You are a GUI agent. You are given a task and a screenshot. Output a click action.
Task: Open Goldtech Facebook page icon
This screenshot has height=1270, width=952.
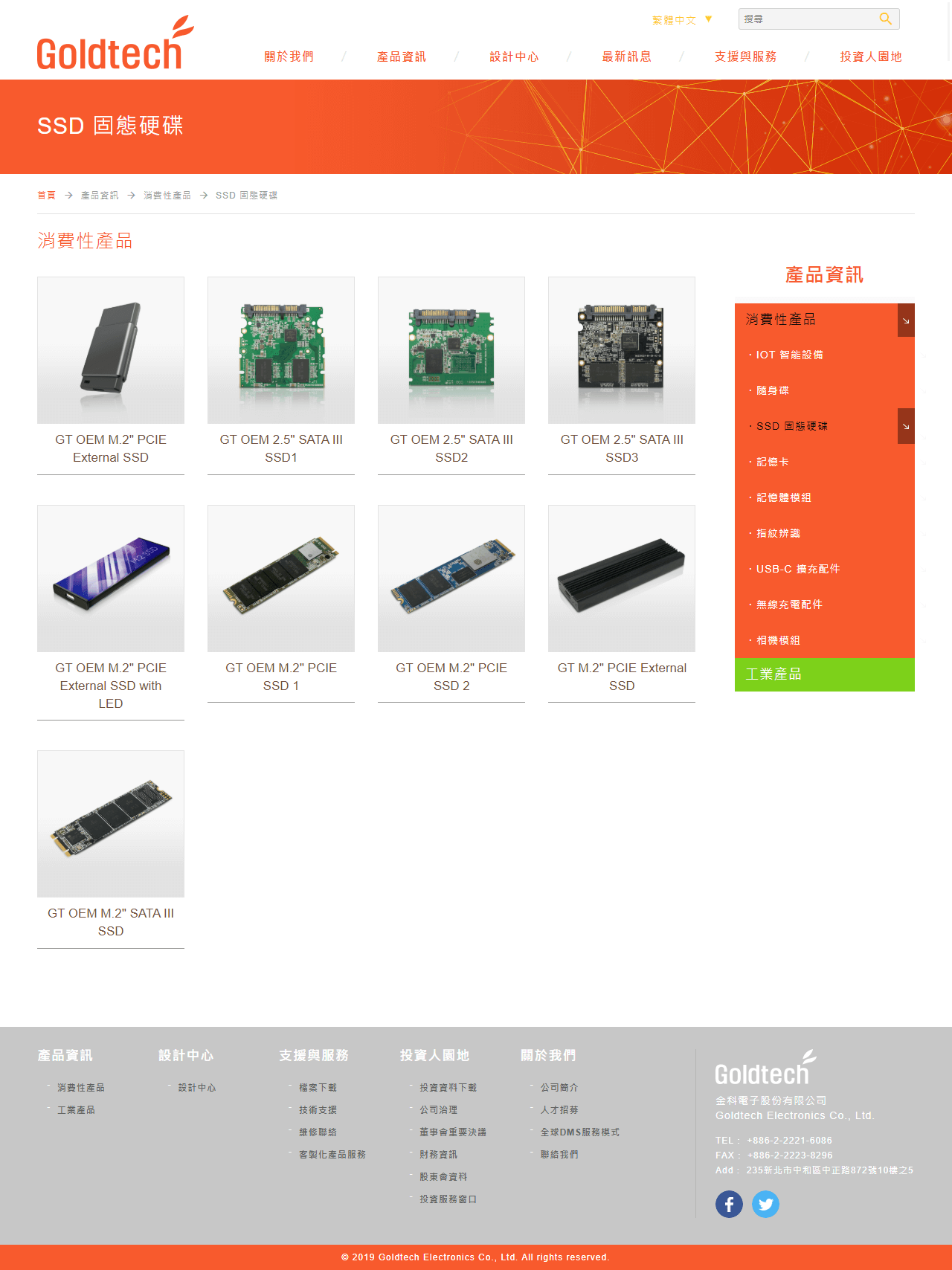click(729, 1204)
